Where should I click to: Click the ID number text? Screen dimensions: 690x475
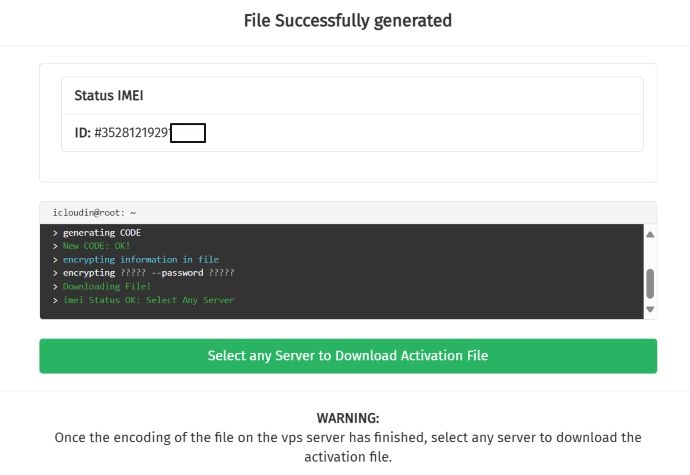tap(132, 132)
